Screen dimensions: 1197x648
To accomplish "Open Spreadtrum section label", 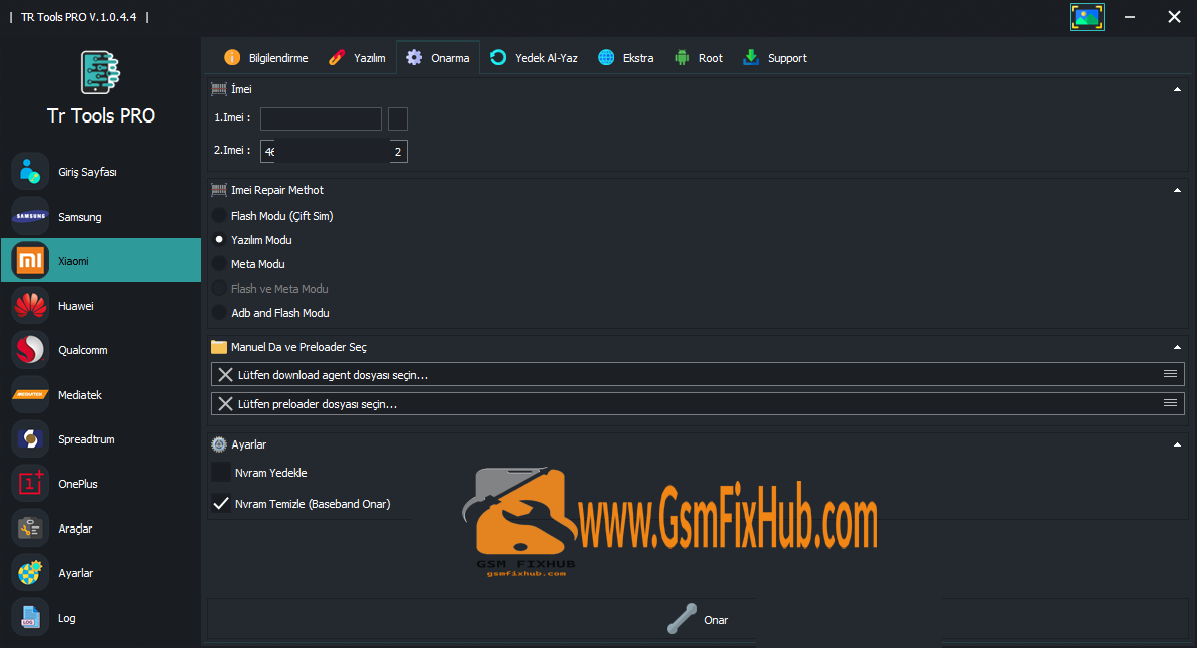I will click(x=86, y=439).
